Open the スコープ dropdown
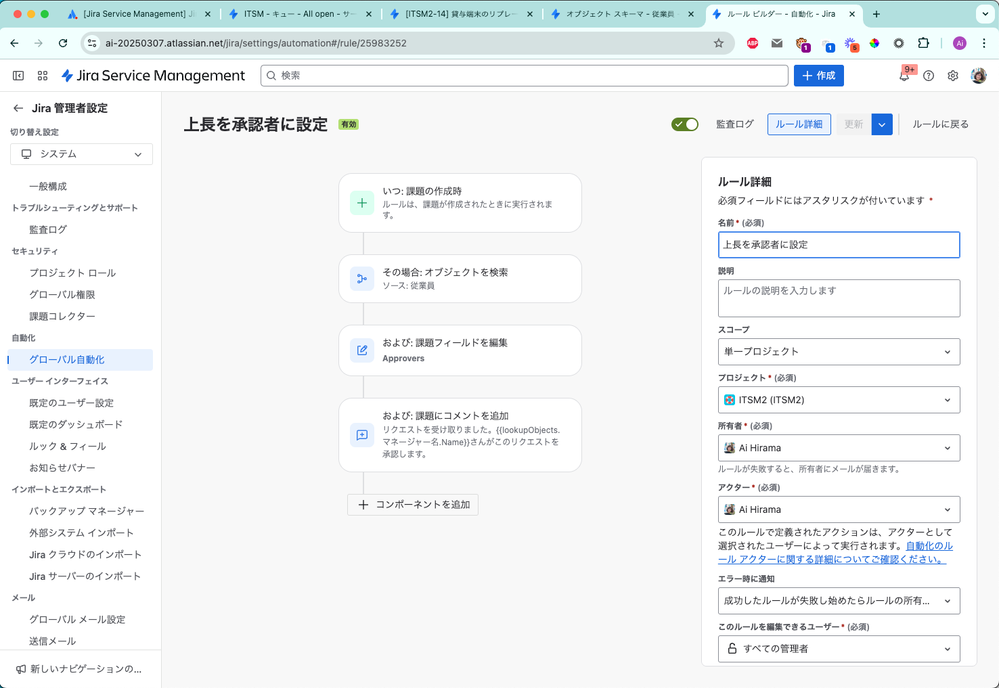This screenshot has width=999, height=688. pyautogui.click(x=838, y=351)
